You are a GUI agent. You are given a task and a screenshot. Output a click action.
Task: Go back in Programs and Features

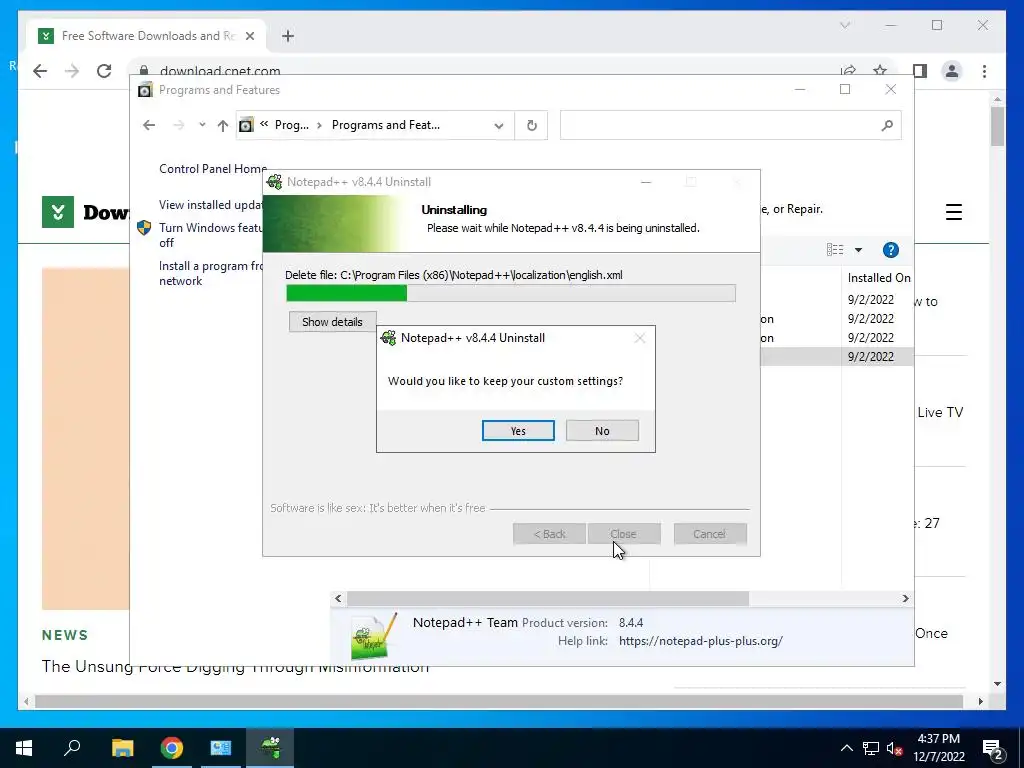pos(149,125)
